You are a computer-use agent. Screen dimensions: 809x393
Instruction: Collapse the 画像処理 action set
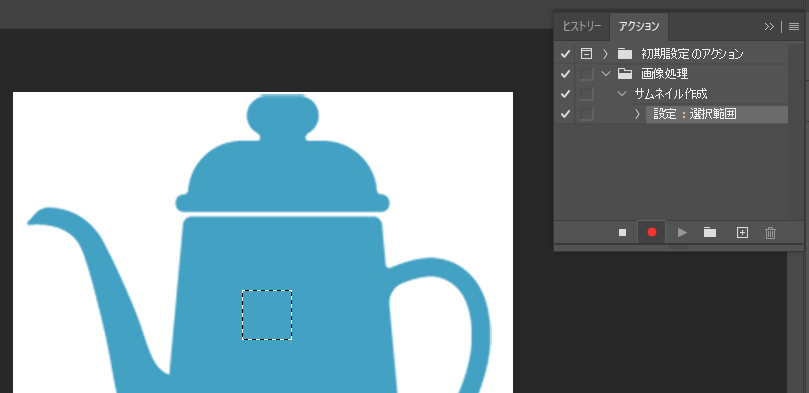(x=606, y=74)
